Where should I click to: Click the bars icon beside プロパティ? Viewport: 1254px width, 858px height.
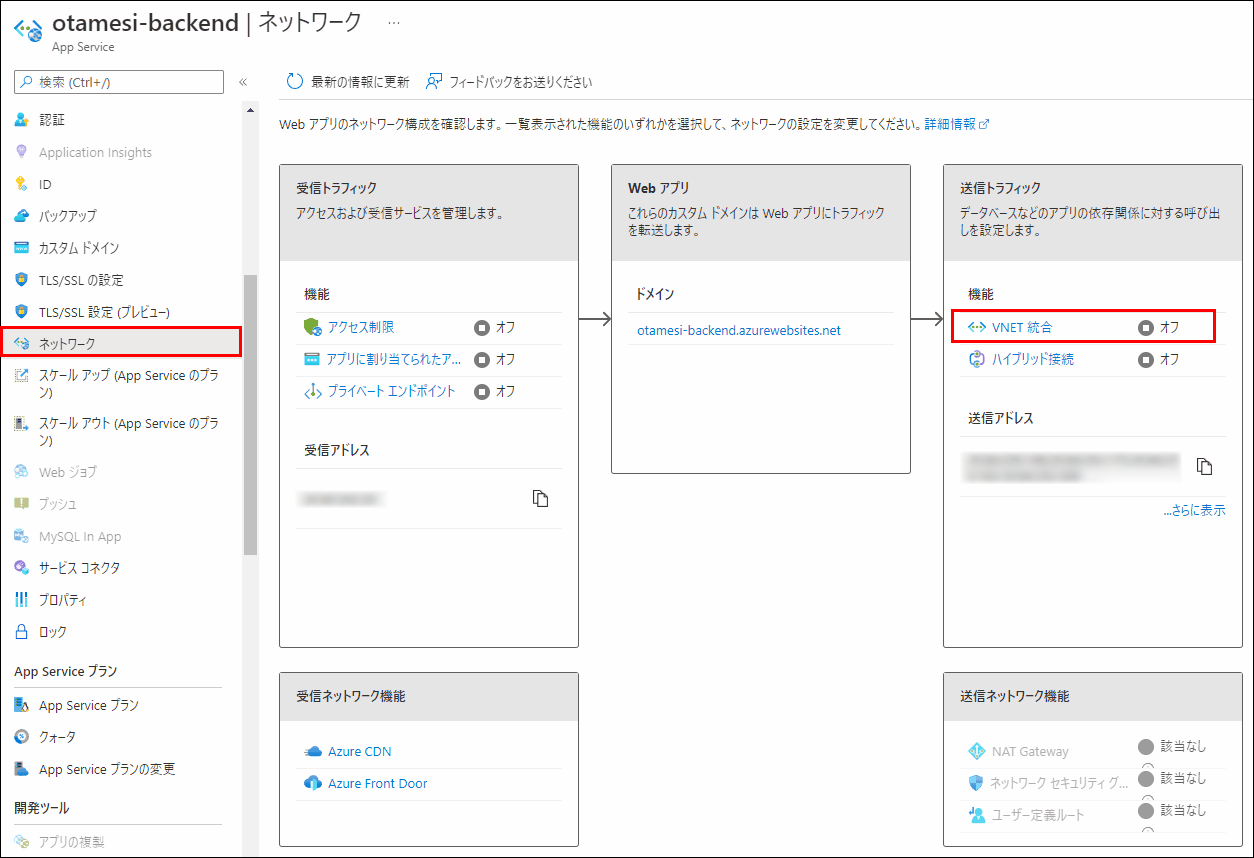click(x=22, y=600)
